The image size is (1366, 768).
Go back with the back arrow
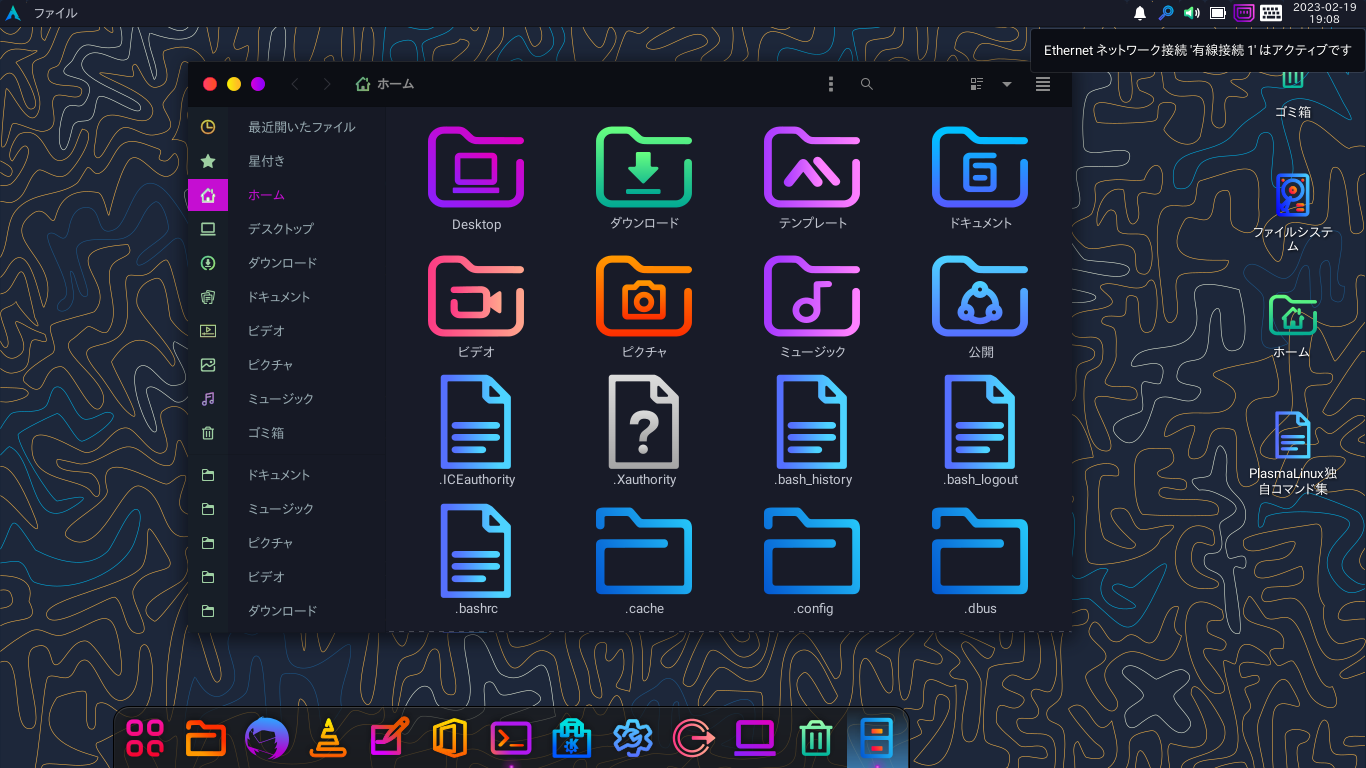click(295, 84)
